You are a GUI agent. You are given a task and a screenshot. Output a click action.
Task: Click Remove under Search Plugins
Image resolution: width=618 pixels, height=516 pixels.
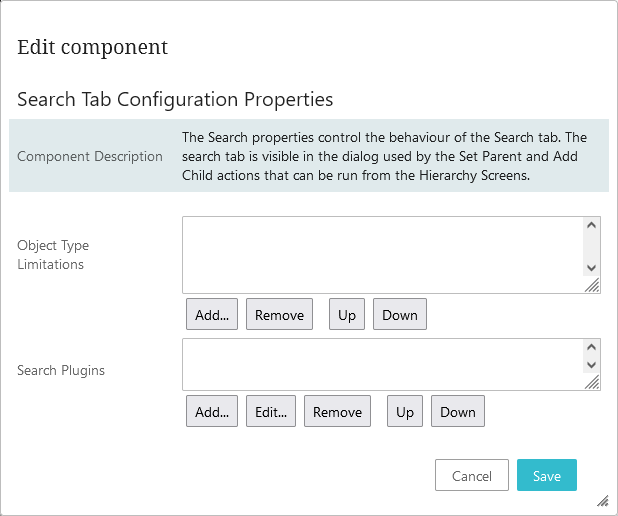(x=337, y=411)
